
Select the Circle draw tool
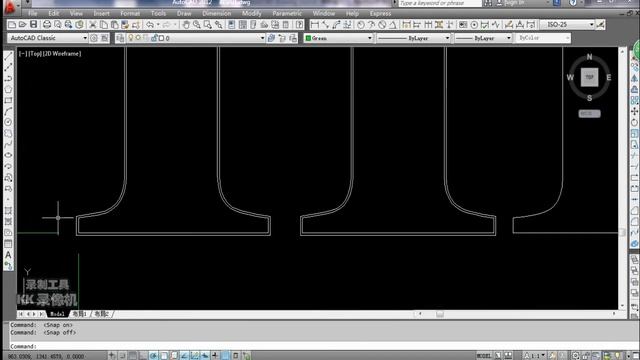(x=8, y=122)
